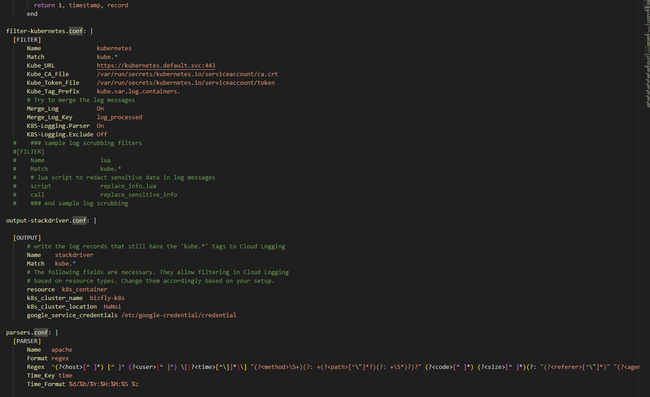Click the commented #[FILTER] line
The width and height of the screenshot is (650, 397).
coord(29,152)
